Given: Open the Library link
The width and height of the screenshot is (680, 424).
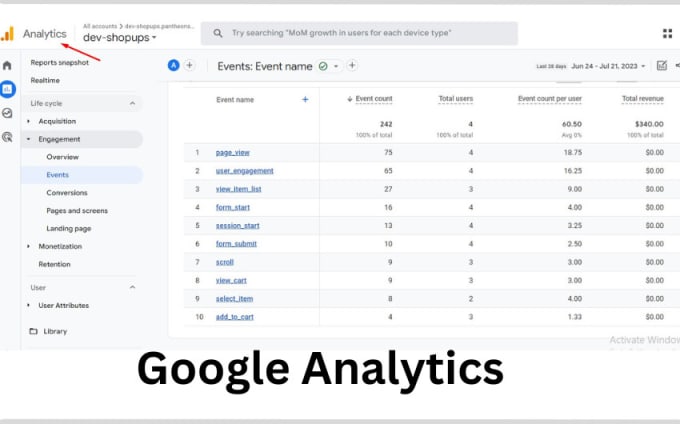Looking at the screenshot, I should [x=55, y=331].
